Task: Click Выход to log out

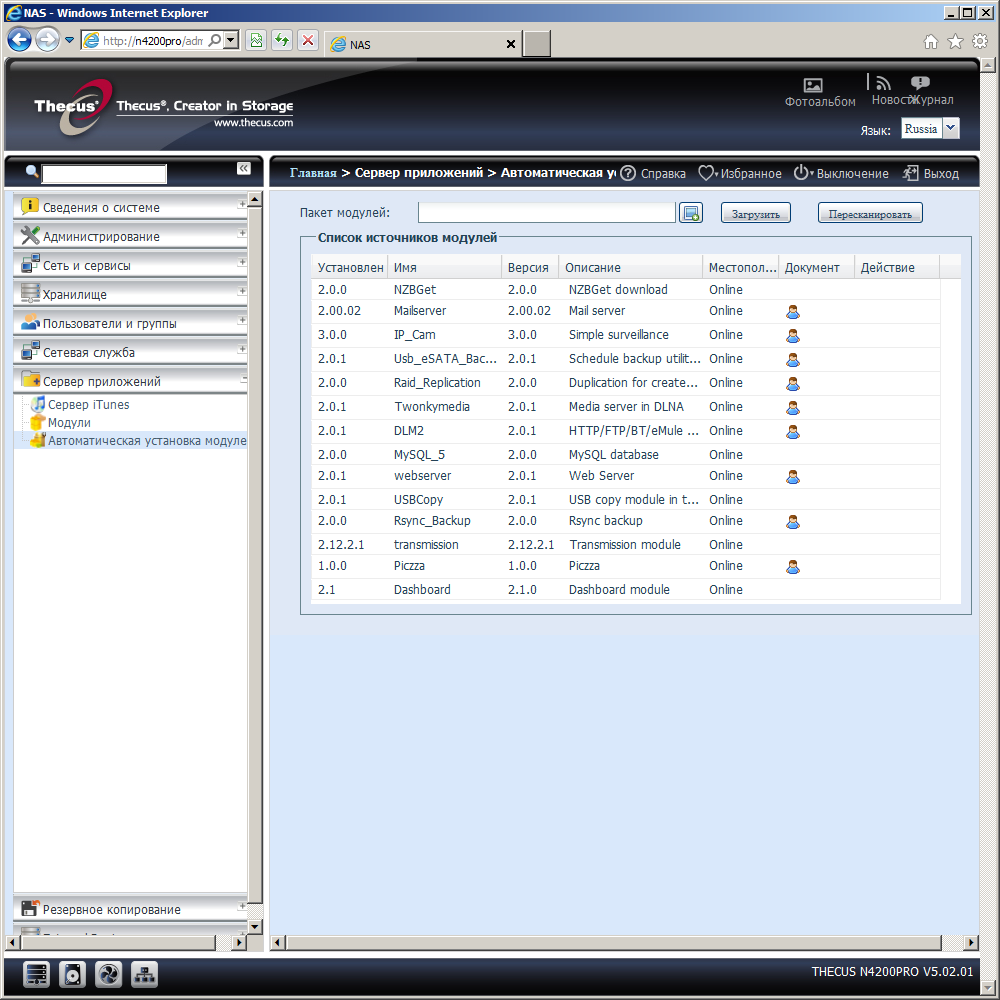Action: pyautogui.click(x=931, y=173)
